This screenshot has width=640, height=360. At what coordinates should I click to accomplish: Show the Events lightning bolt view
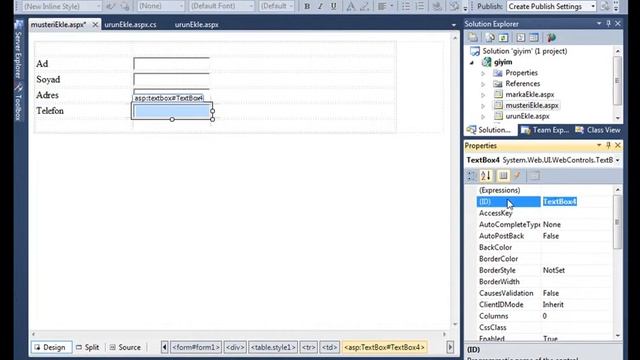click(x=518, y=176)
